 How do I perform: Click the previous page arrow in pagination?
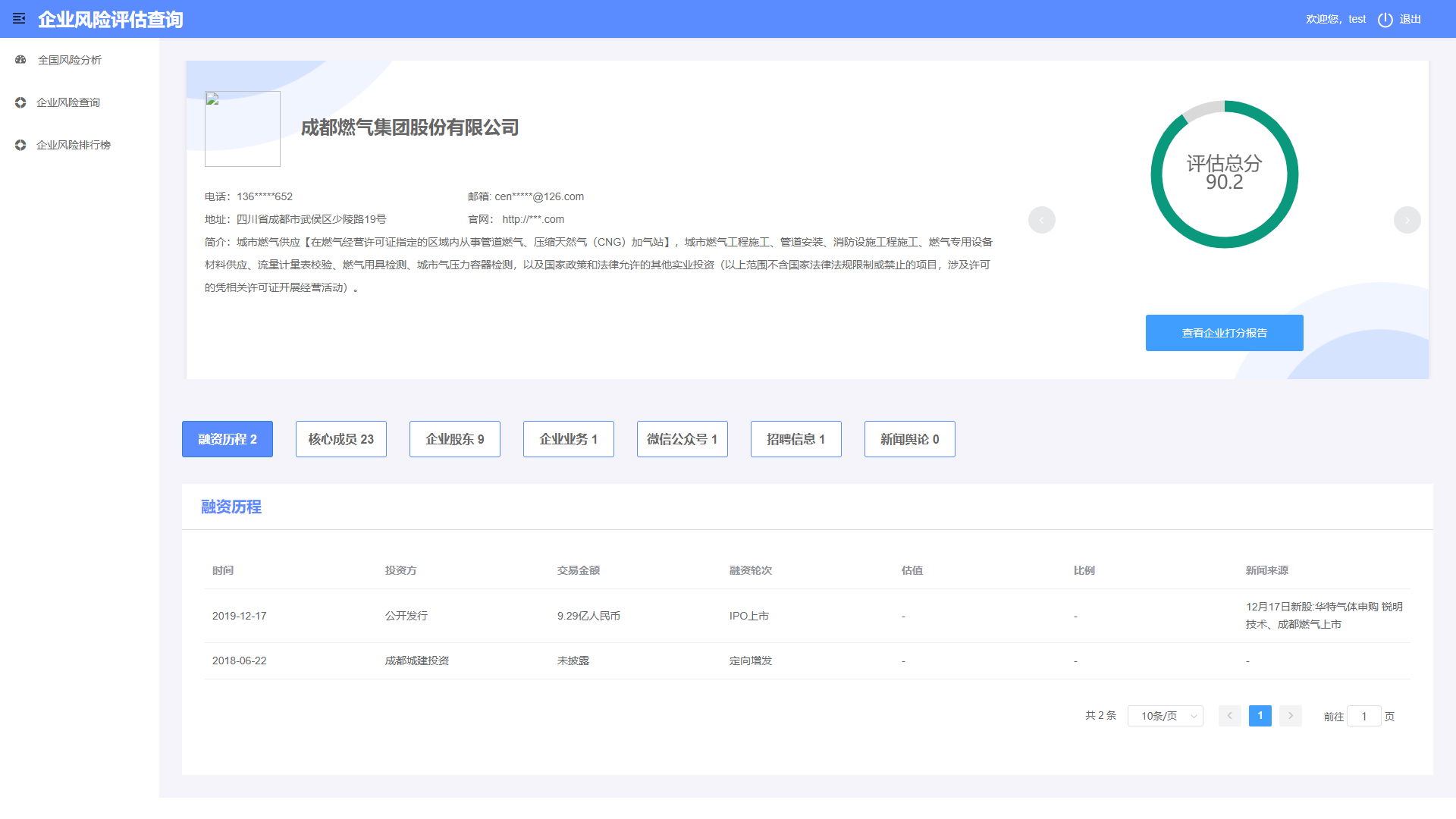coord(1230,716)
